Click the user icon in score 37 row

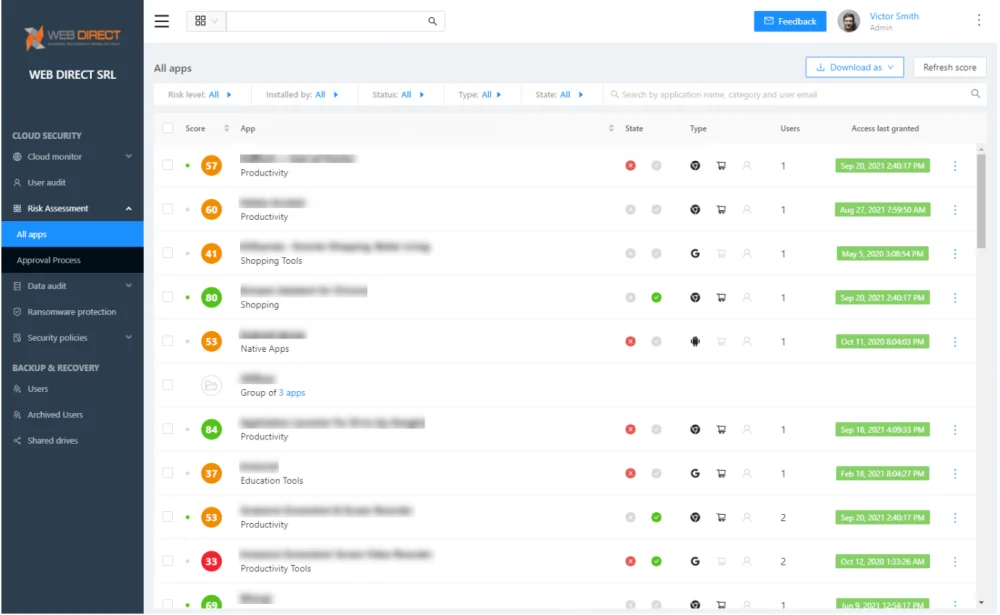(747, 473)
